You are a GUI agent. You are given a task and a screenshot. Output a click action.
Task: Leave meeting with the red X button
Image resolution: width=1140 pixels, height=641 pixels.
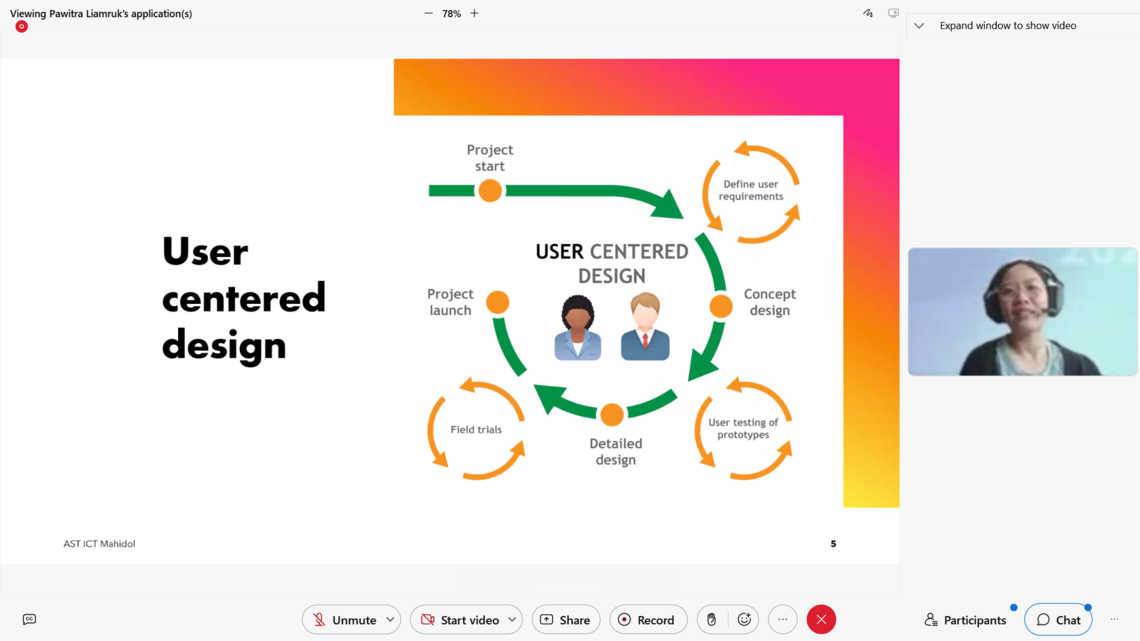point(821,620)
